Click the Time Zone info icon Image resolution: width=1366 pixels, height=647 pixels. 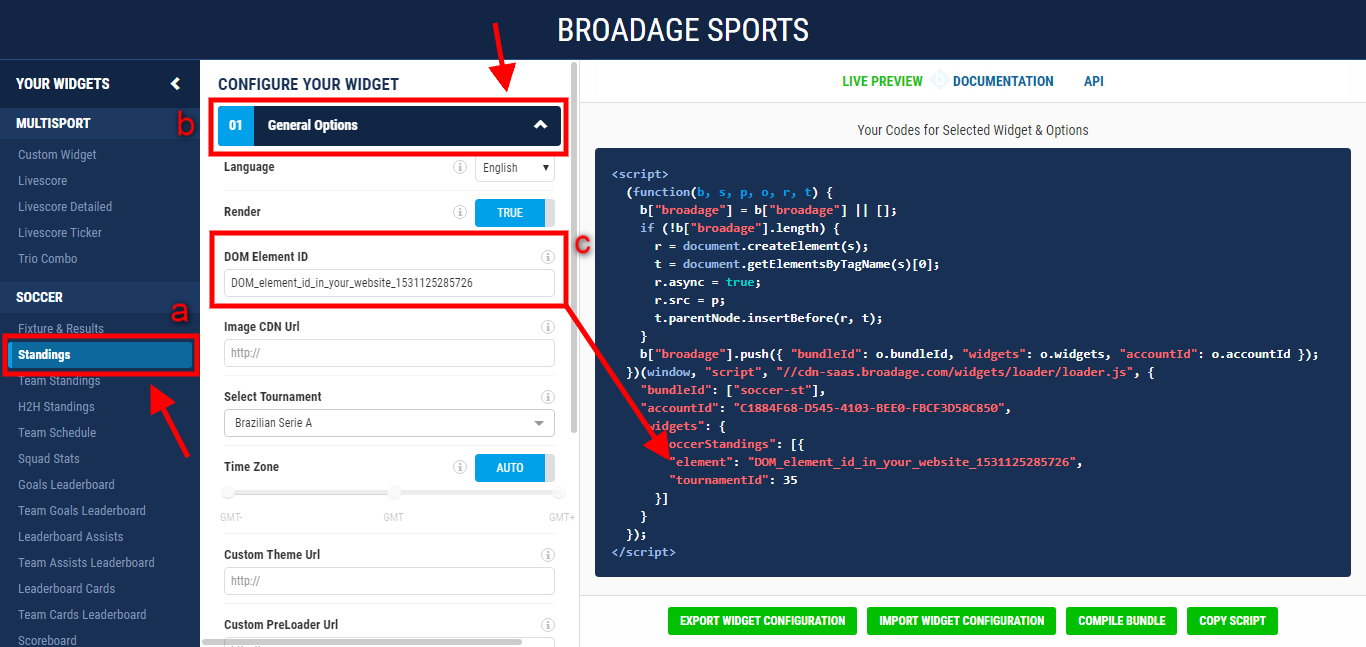pos(460,467)
